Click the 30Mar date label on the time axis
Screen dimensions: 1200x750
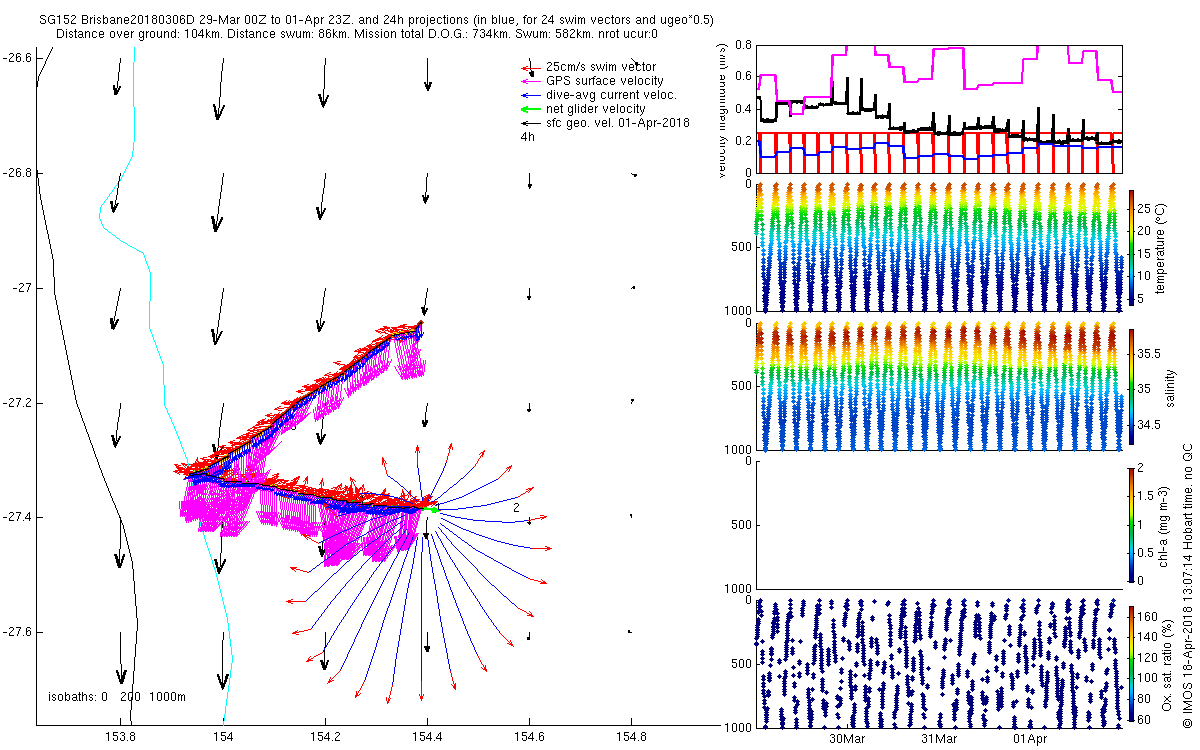click(x=847, y=739)
